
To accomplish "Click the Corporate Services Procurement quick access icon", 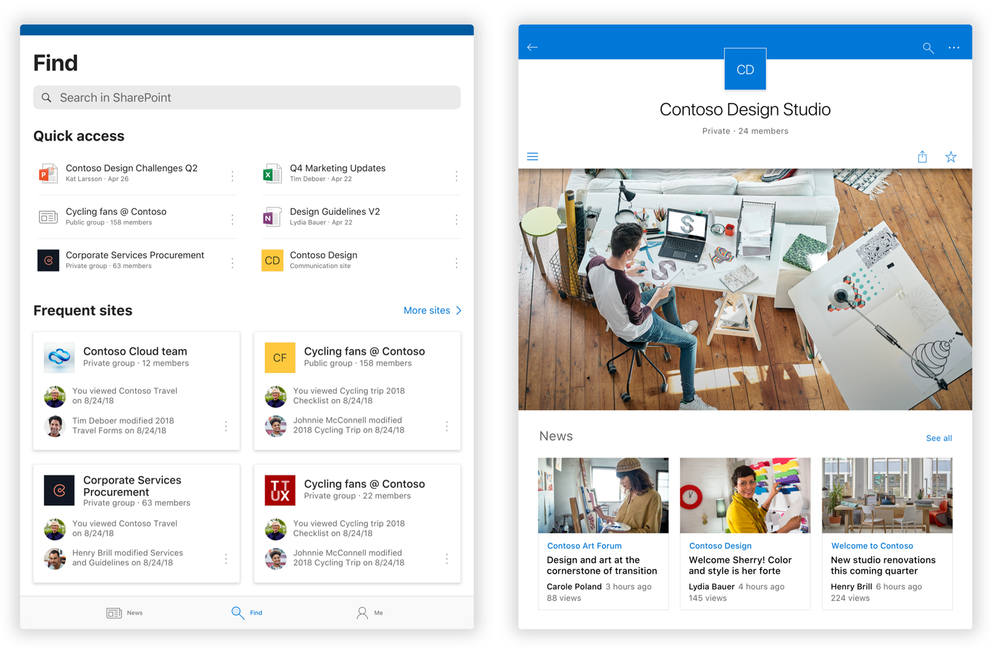I will coord(48,260).
